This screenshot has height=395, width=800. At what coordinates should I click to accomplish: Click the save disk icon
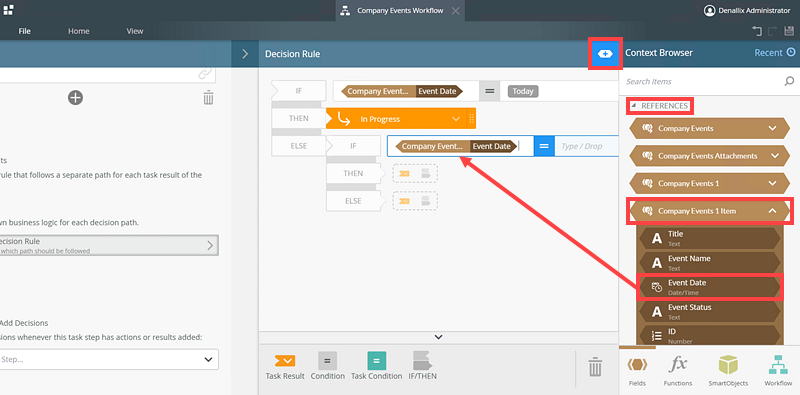pos(789,31)
